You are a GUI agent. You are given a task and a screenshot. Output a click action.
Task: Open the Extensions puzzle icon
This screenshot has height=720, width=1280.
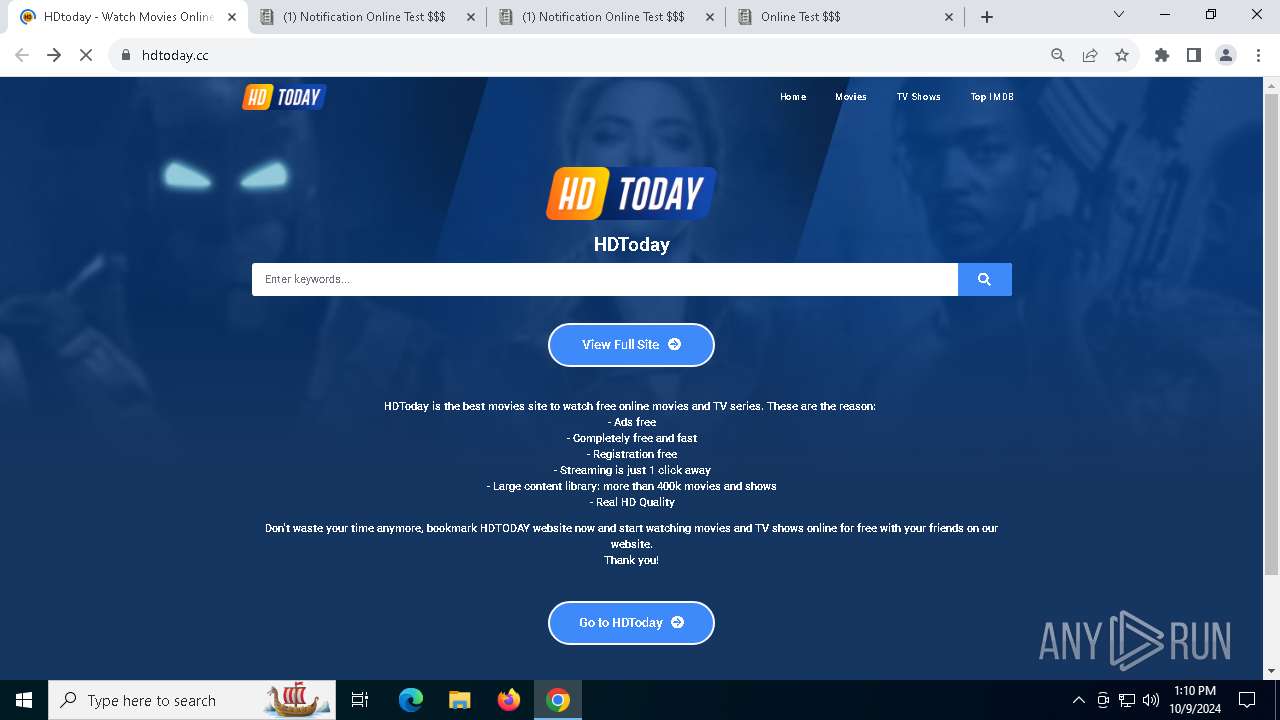pyautogui.click(x=1162, y=55)
